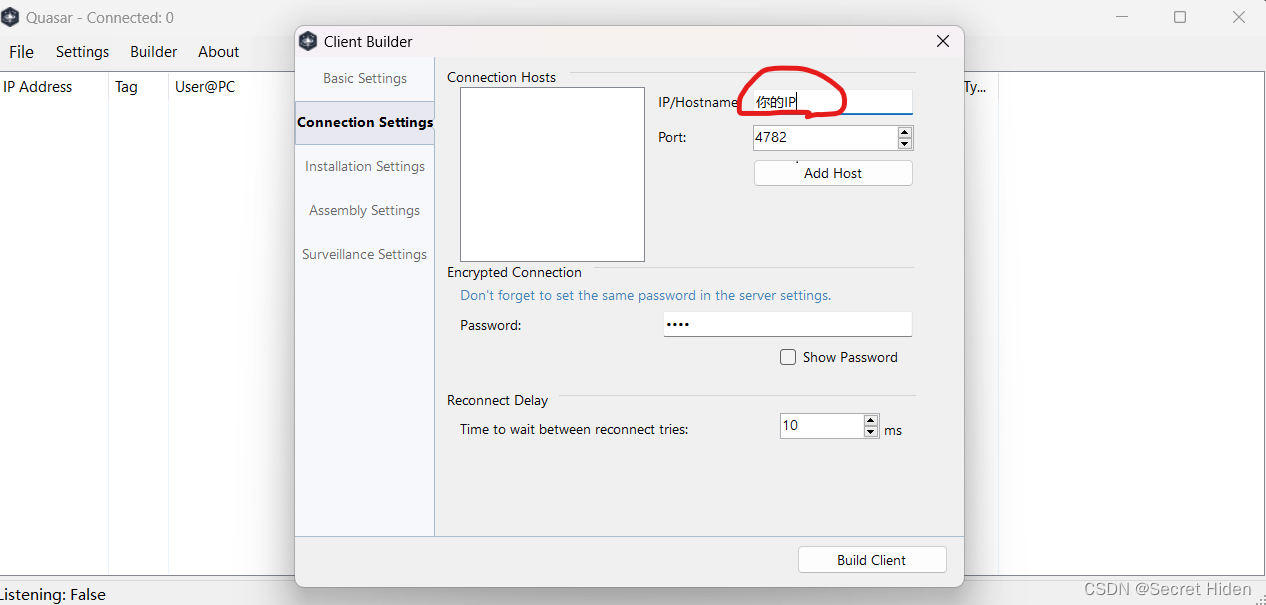Click the reconnect delay value field
This screenshot has width=1266, height=605.
[822, 426]
